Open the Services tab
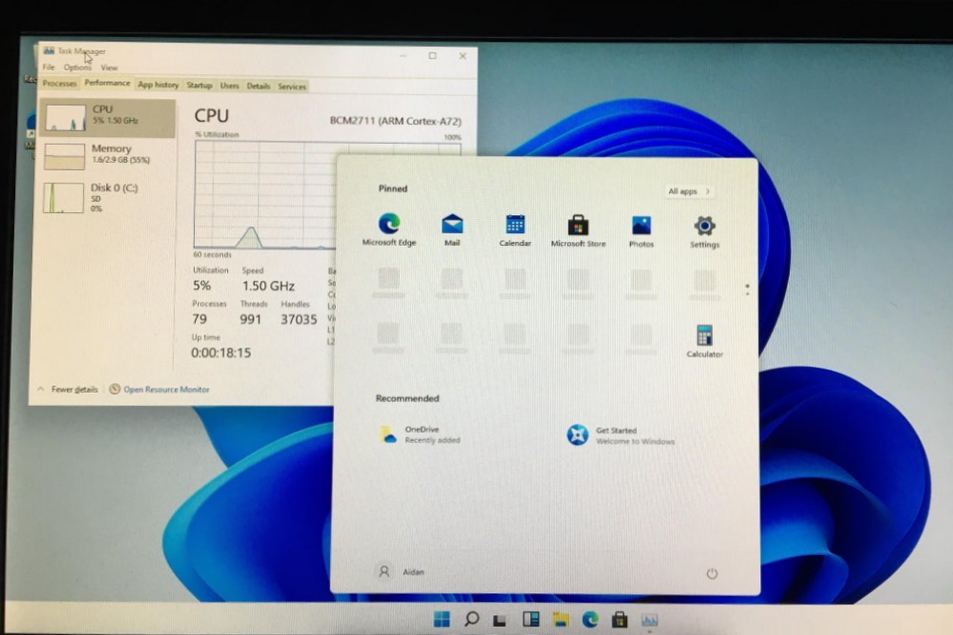Viewport: 953px width, 635px height. point(292,87)
